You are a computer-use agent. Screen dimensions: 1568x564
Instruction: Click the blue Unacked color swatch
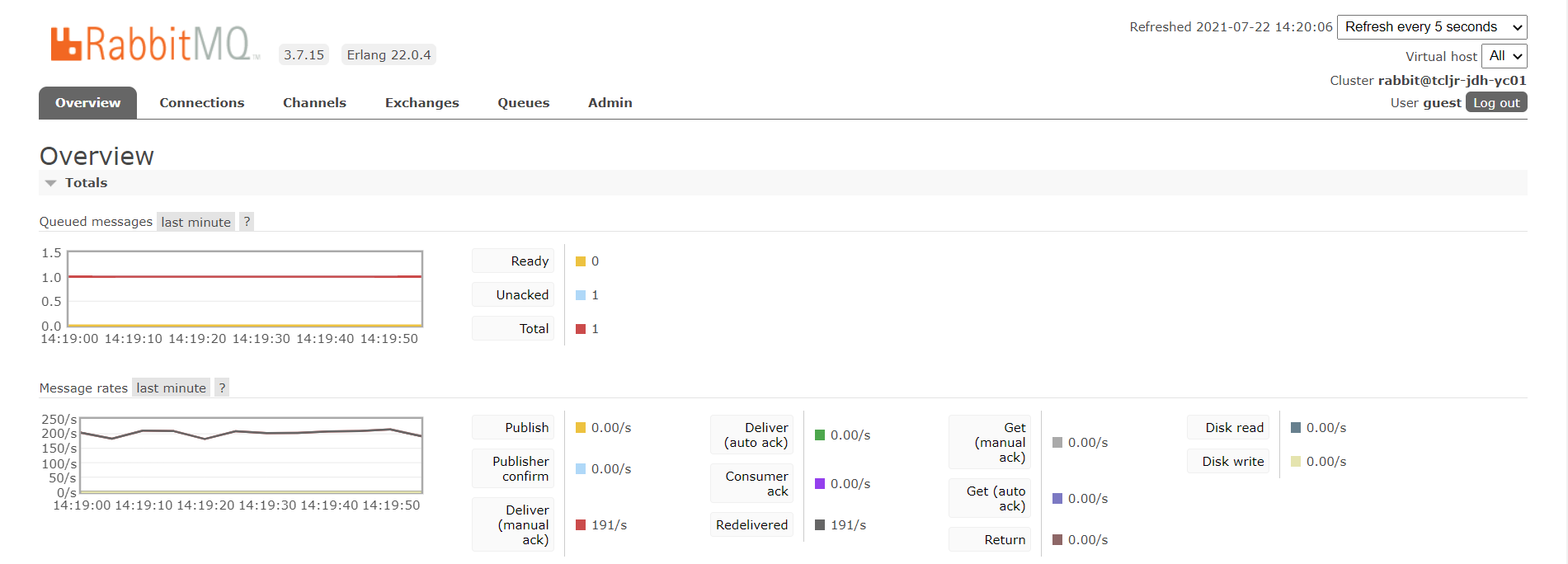pyautogui.click(x=581, y=295)
